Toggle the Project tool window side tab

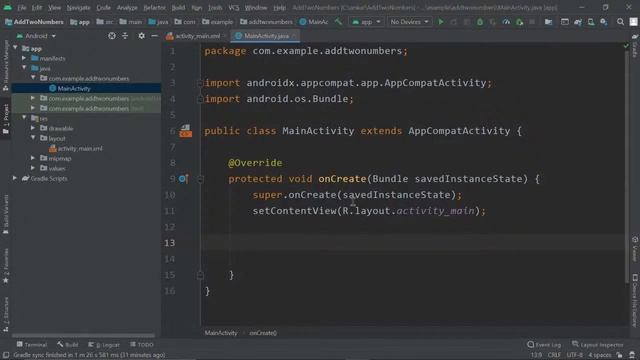click(6, 119)
